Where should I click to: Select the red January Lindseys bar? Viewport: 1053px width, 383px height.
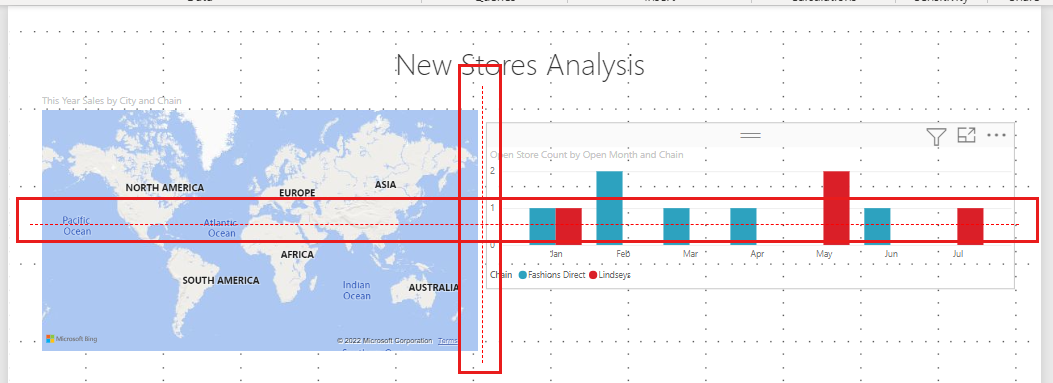pos(569,226)
